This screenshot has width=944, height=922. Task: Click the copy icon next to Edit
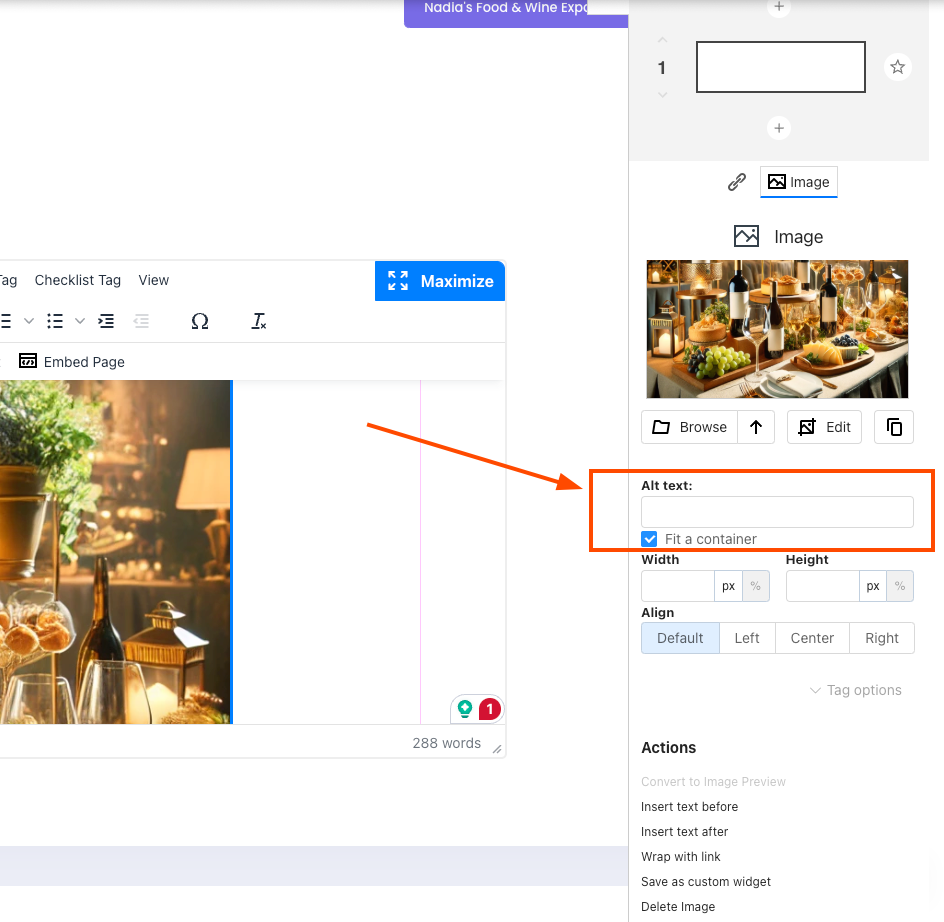[894, 427]
